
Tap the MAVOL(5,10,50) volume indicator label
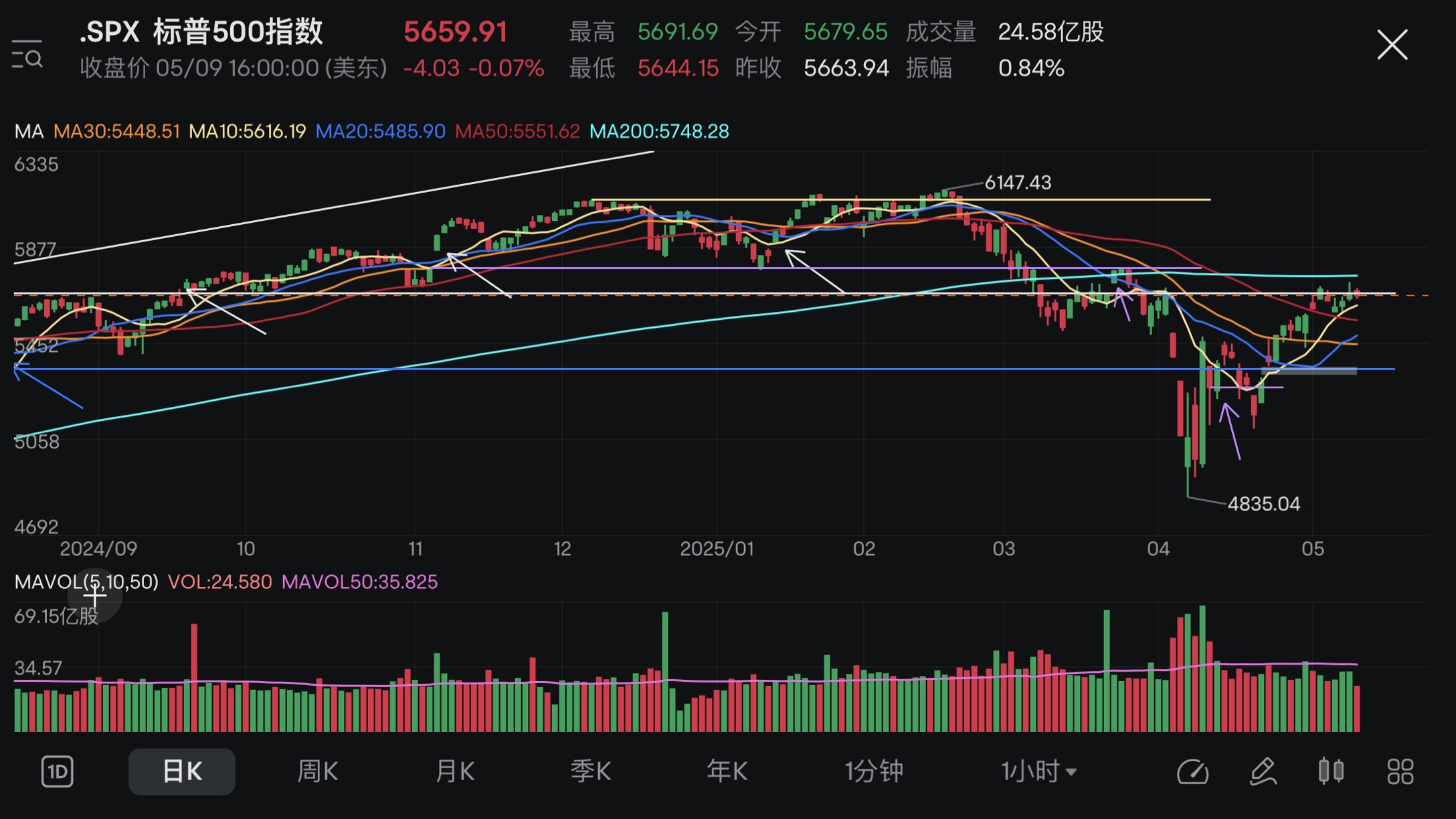click(86, 582)
